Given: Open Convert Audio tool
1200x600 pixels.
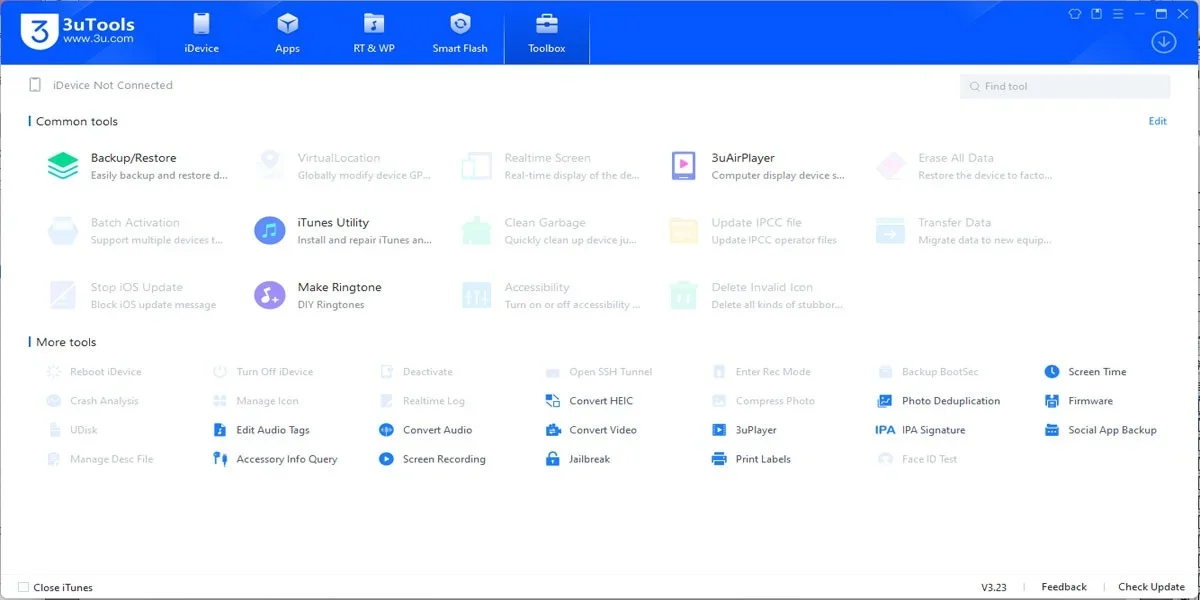Looking at the screenshot, I should tap(425, 430).
